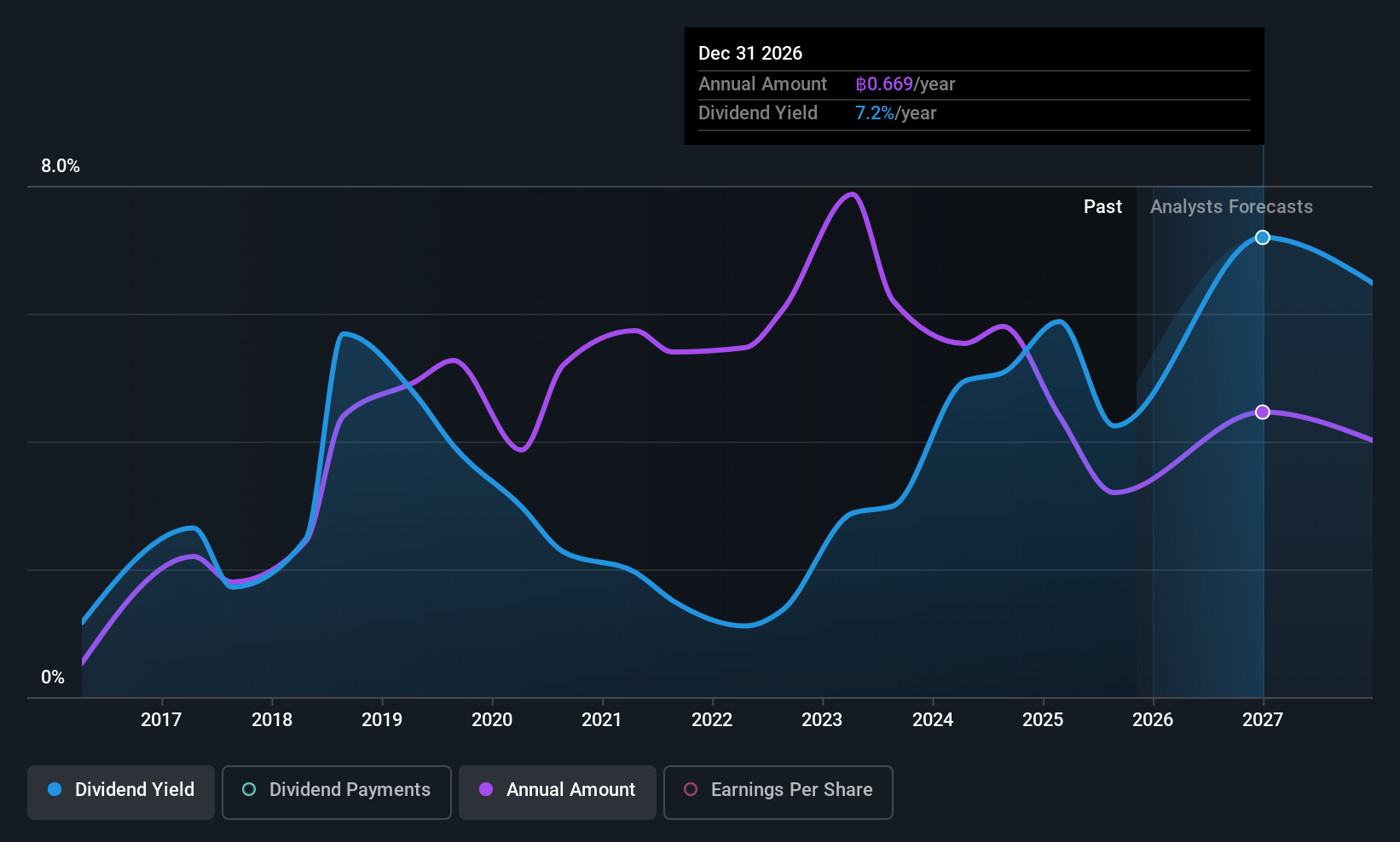Select the purple forecast marker on the amount line
The image size is (1400, 842).
1262,412
